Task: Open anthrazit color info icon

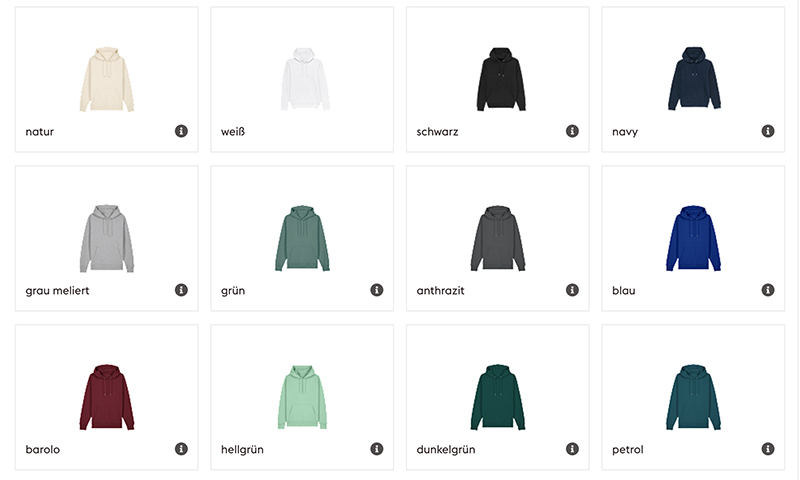Action: (572, 290)
